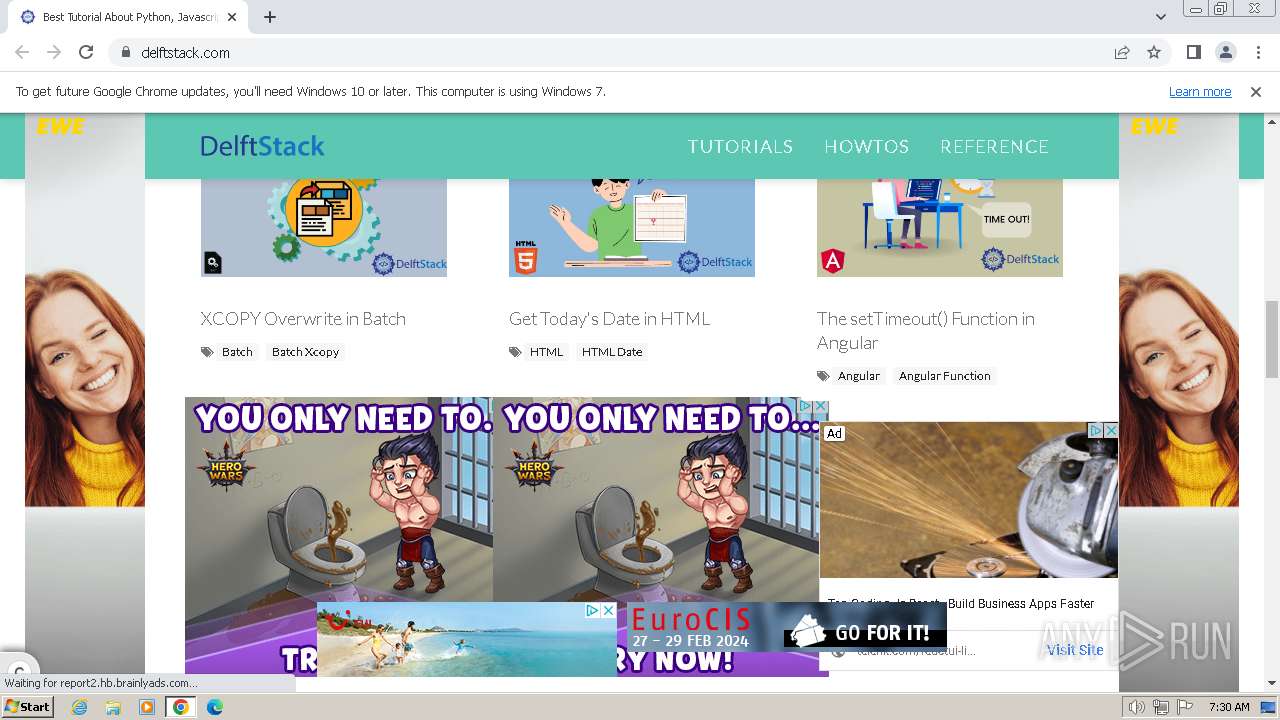
Task: Select the Angular tag
Action: (858, 376)
